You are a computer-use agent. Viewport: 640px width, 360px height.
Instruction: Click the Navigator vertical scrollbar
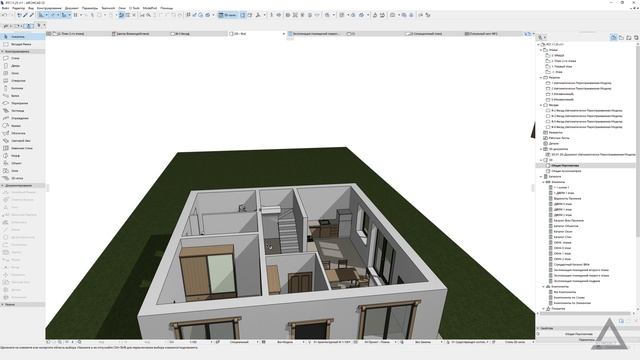pyautogui.click(x=638, y=139)
